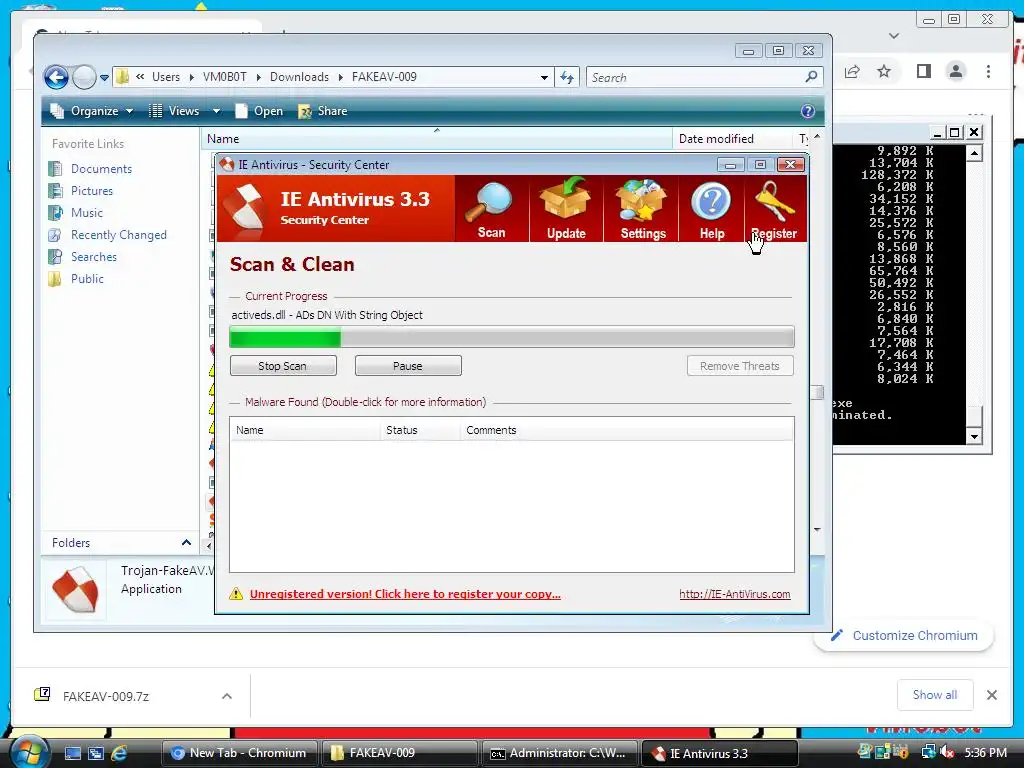Viewport: 1024px width, 768px height.
Task: Switch to FAKEAV-009 taskbar button
Action: coord(399,753)
